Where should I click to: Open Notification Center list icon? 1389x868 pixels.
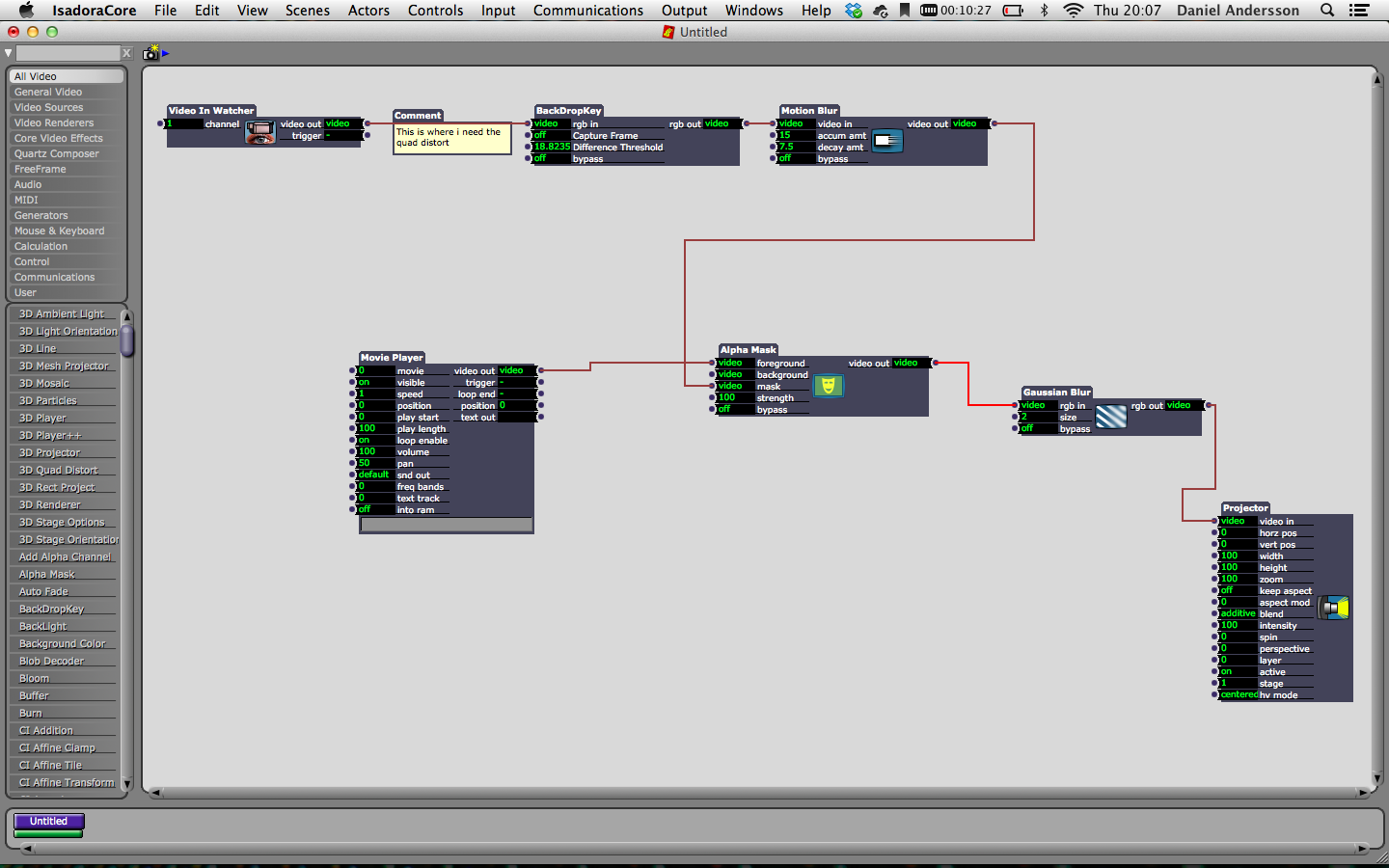[x=1359, y=11]
